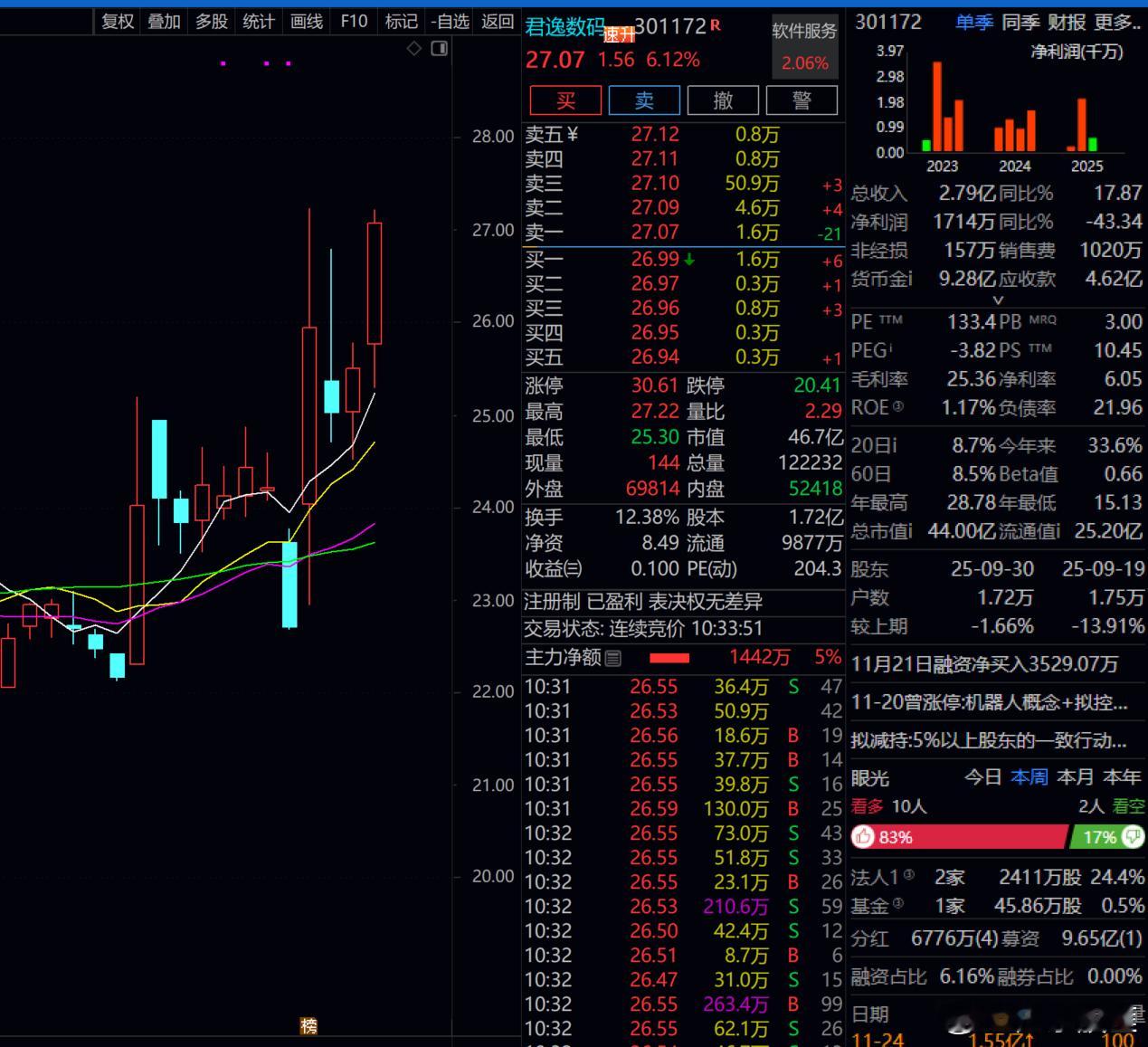Open the 统计 statistics menu
Screen dimensions: 1148x1047
pos(259,21)
